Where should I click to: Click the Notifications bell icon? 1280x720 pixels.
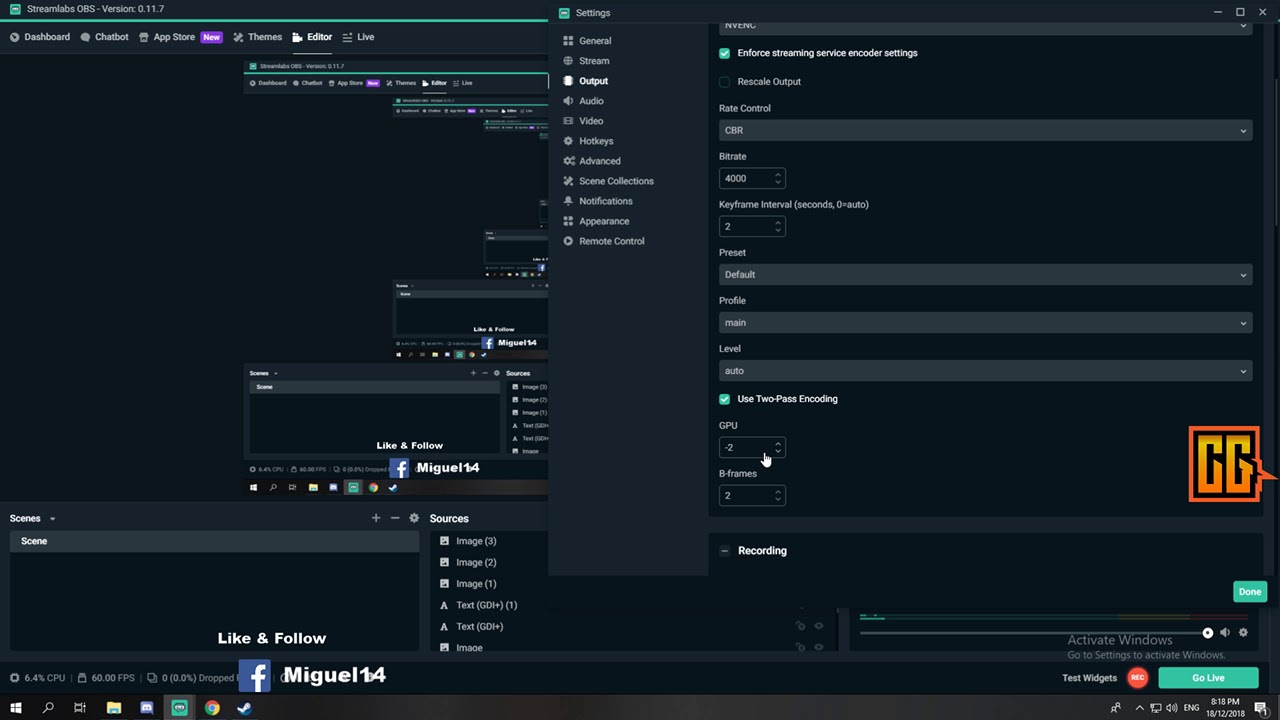568,201
